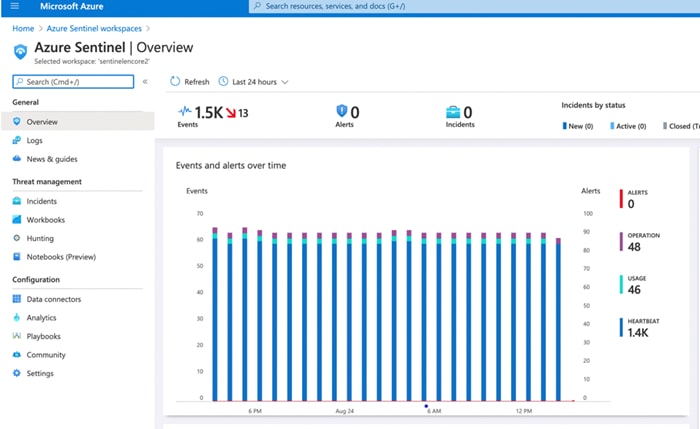Click the 6 PM axis label

(x=255, y=411)
